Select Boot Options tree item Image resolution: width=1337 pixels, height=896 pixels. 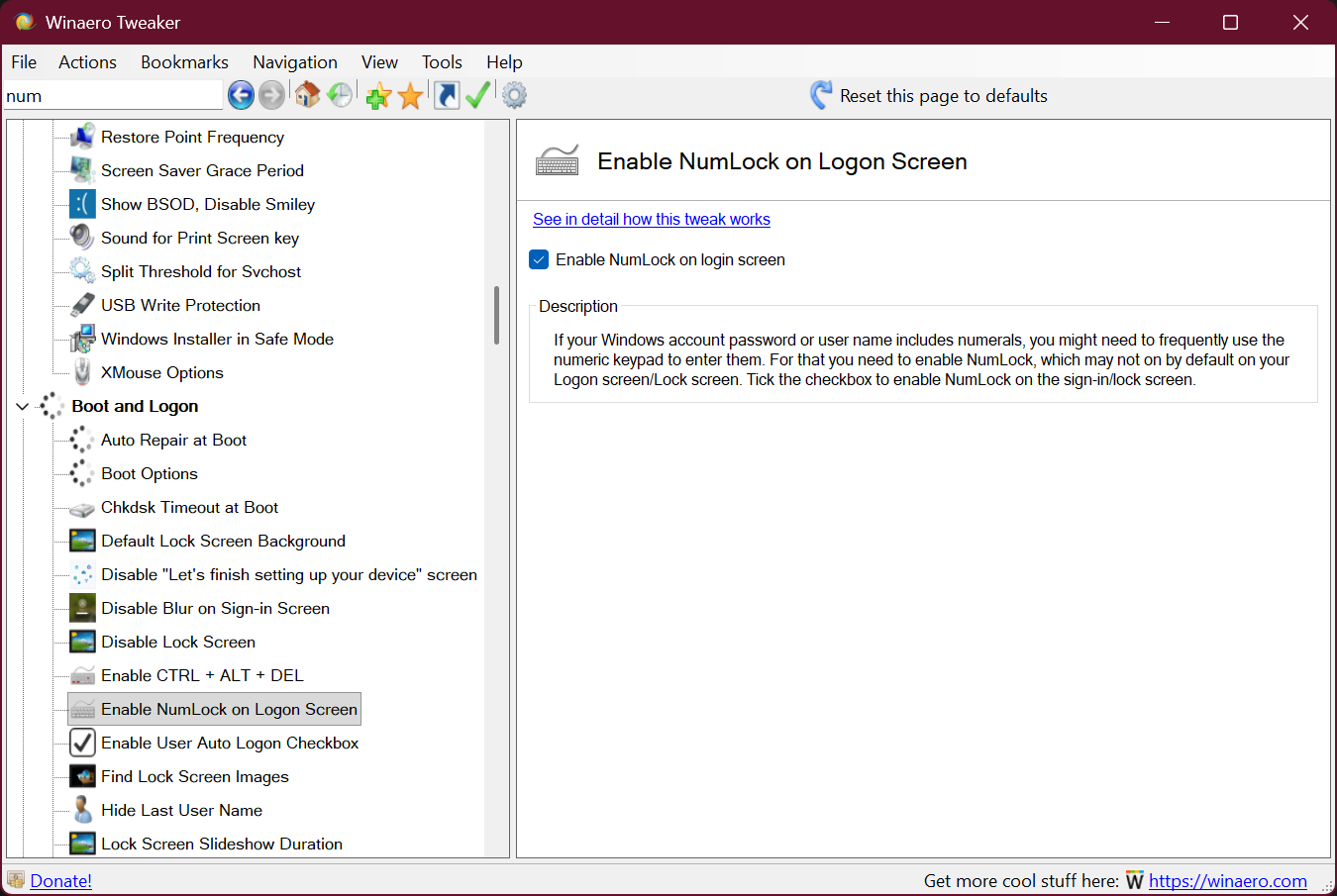[150, 473]
